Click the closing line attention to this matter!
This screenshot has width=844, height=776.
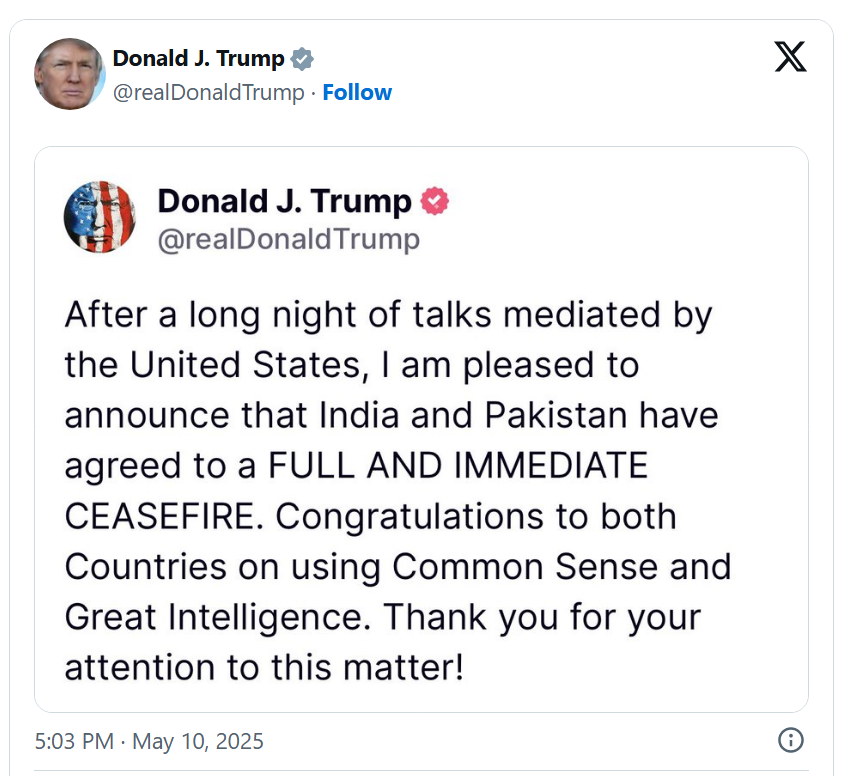click(264, 667)
